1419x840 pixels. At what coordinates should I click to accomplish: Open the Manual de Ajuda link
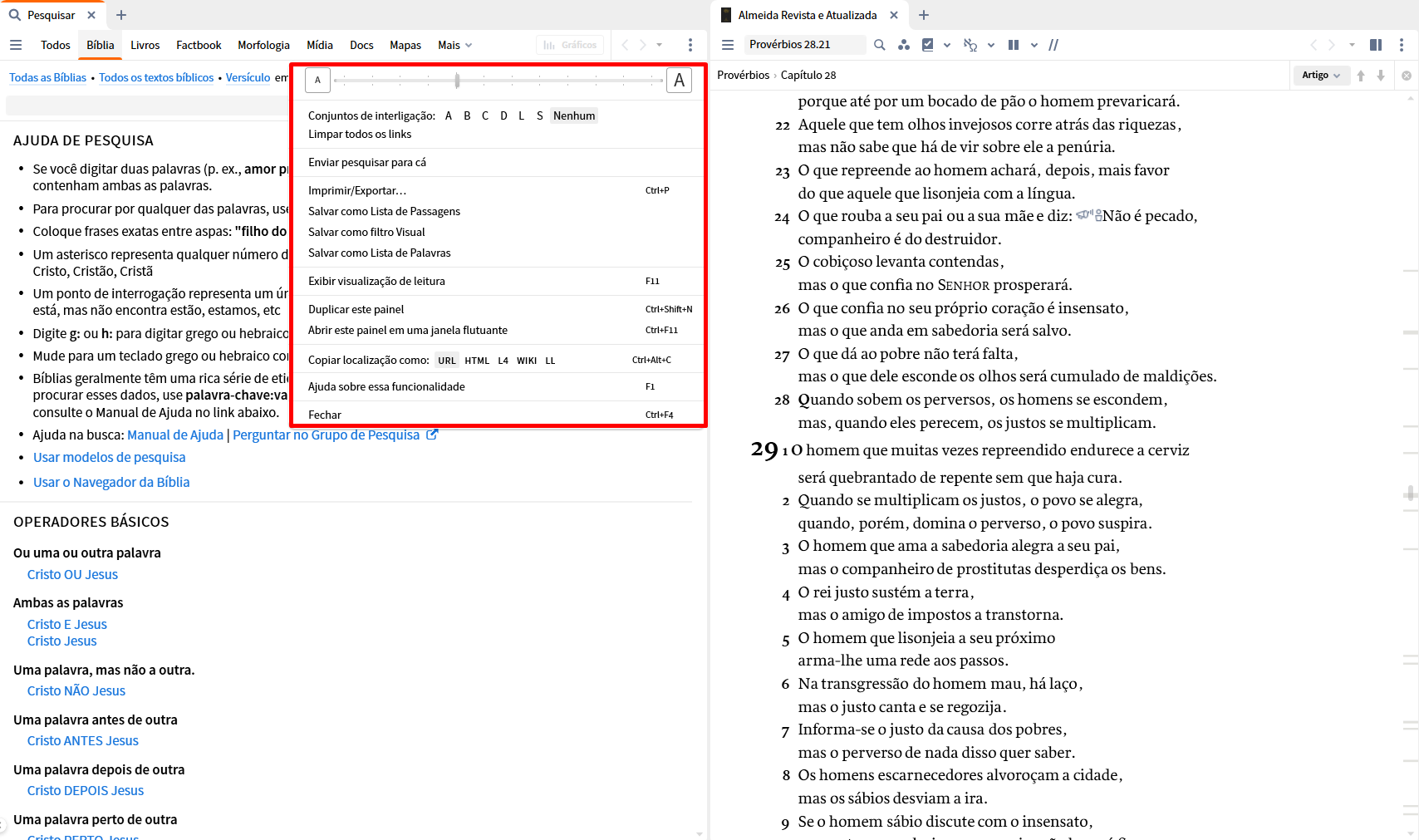(x=175, y=435)
